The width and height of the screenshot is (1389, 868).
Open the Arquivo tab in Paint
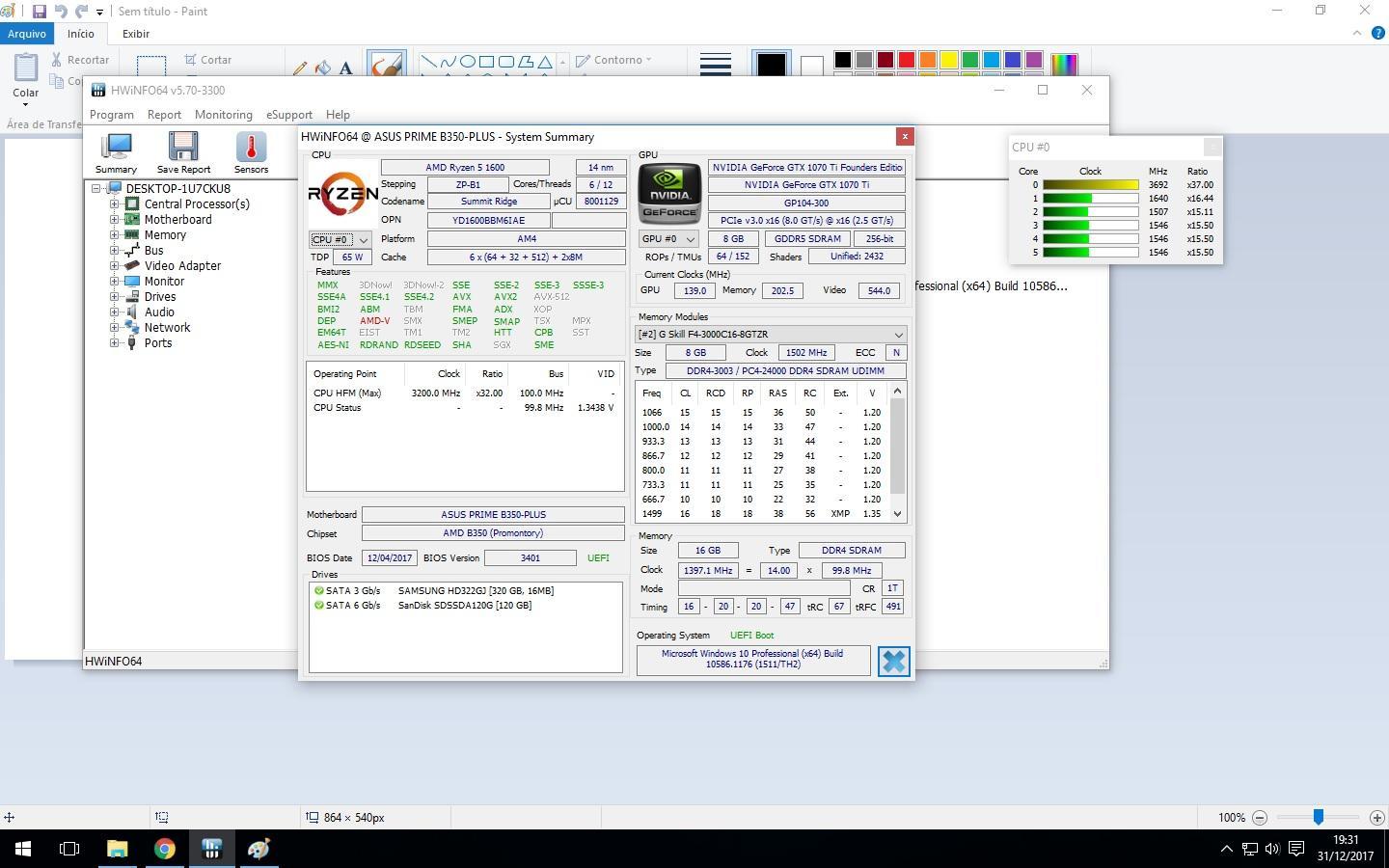click(27, 33)
